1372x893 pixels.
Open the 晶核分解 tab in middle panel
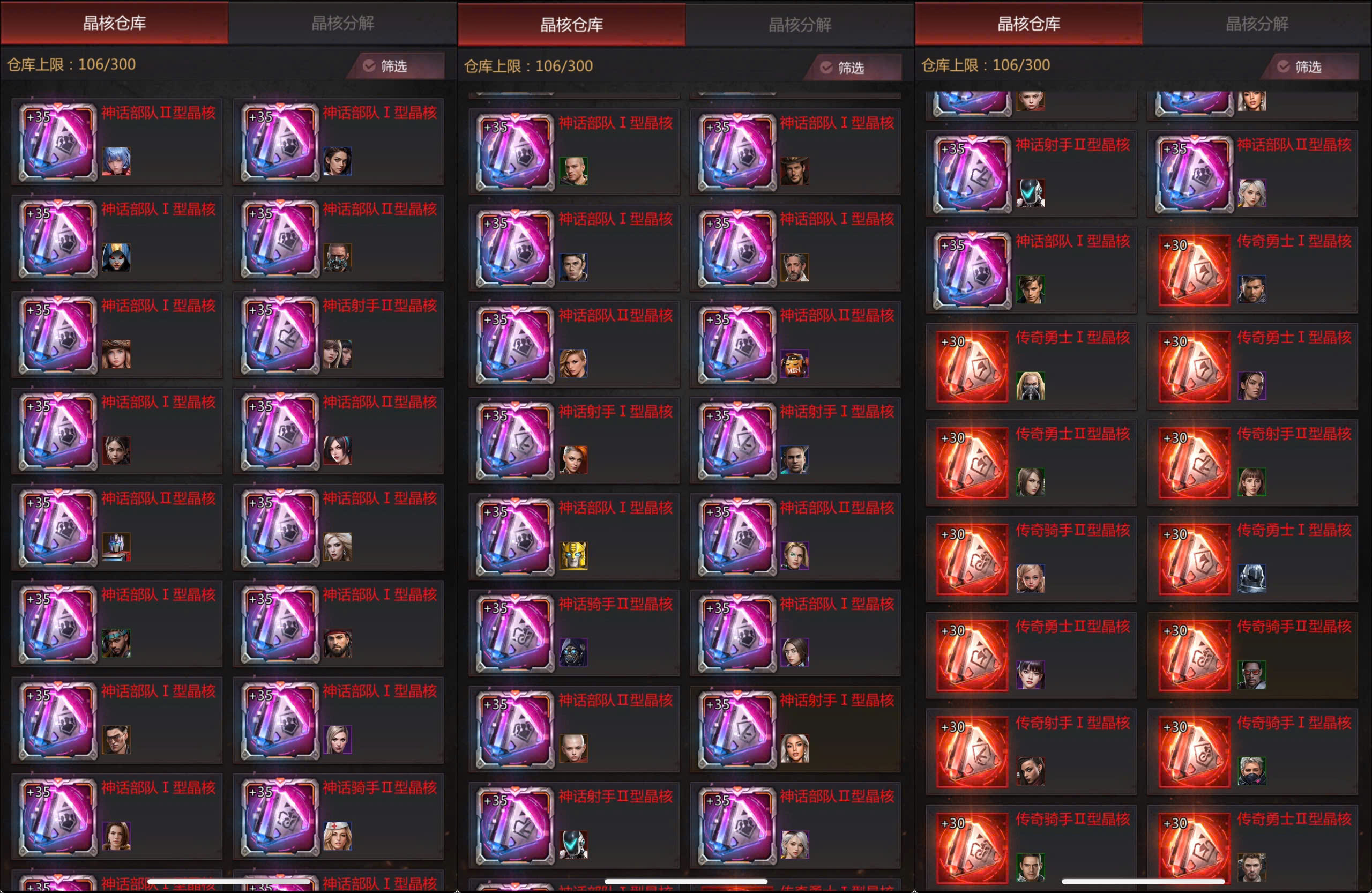click(x=800, y=25)
